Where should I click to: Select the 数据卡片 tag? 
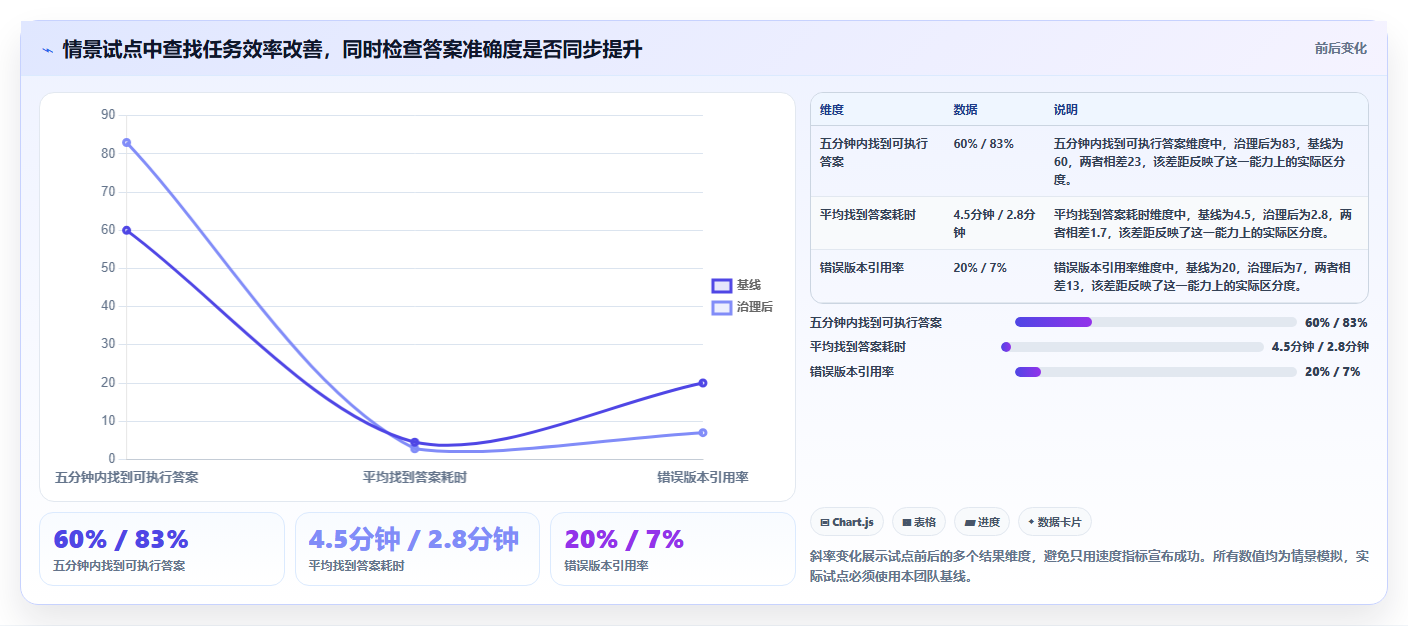click(1055, 522)
